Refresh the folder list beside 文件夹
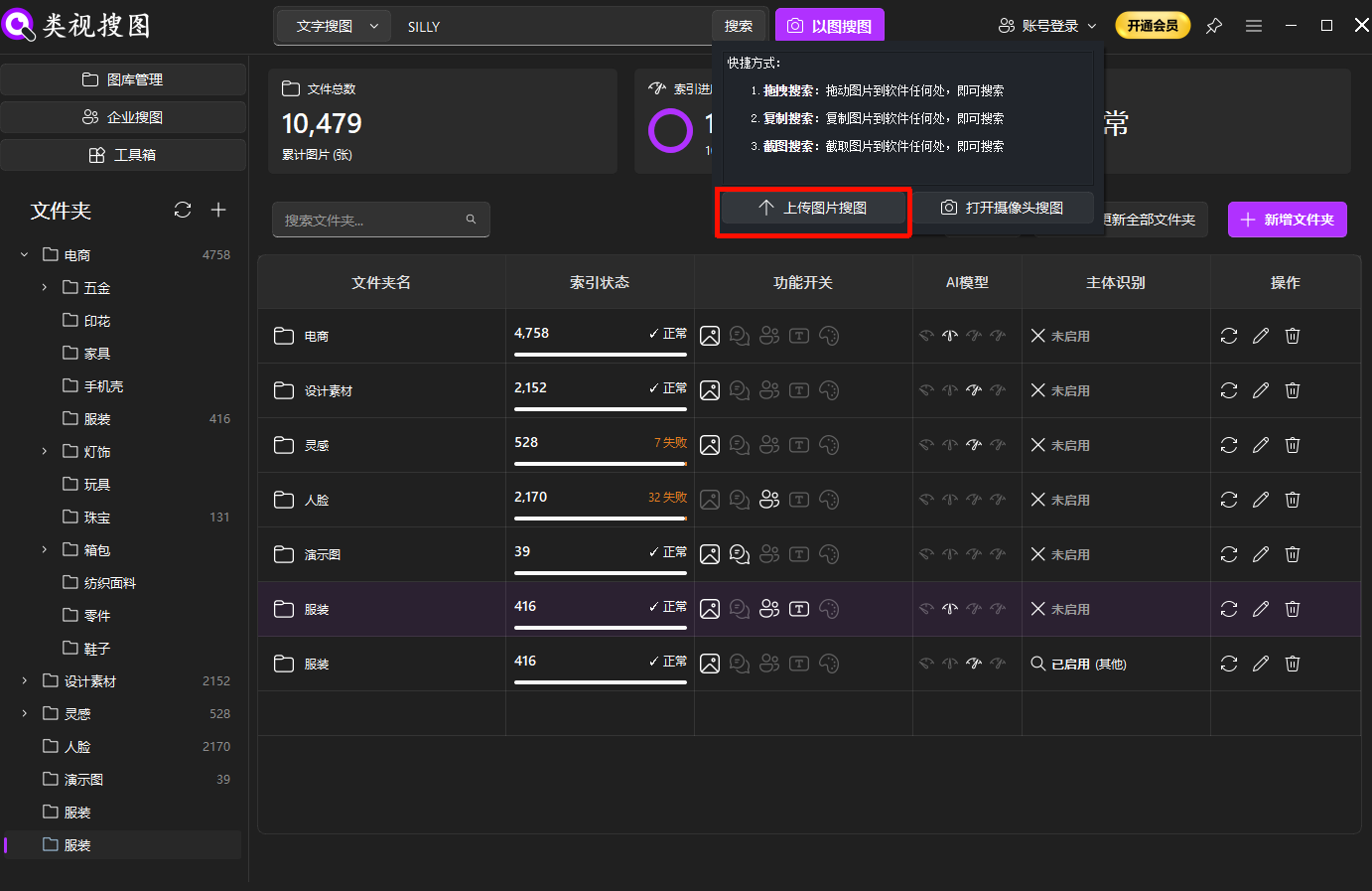Viewport: 1372px width, 891px height. 182,210
